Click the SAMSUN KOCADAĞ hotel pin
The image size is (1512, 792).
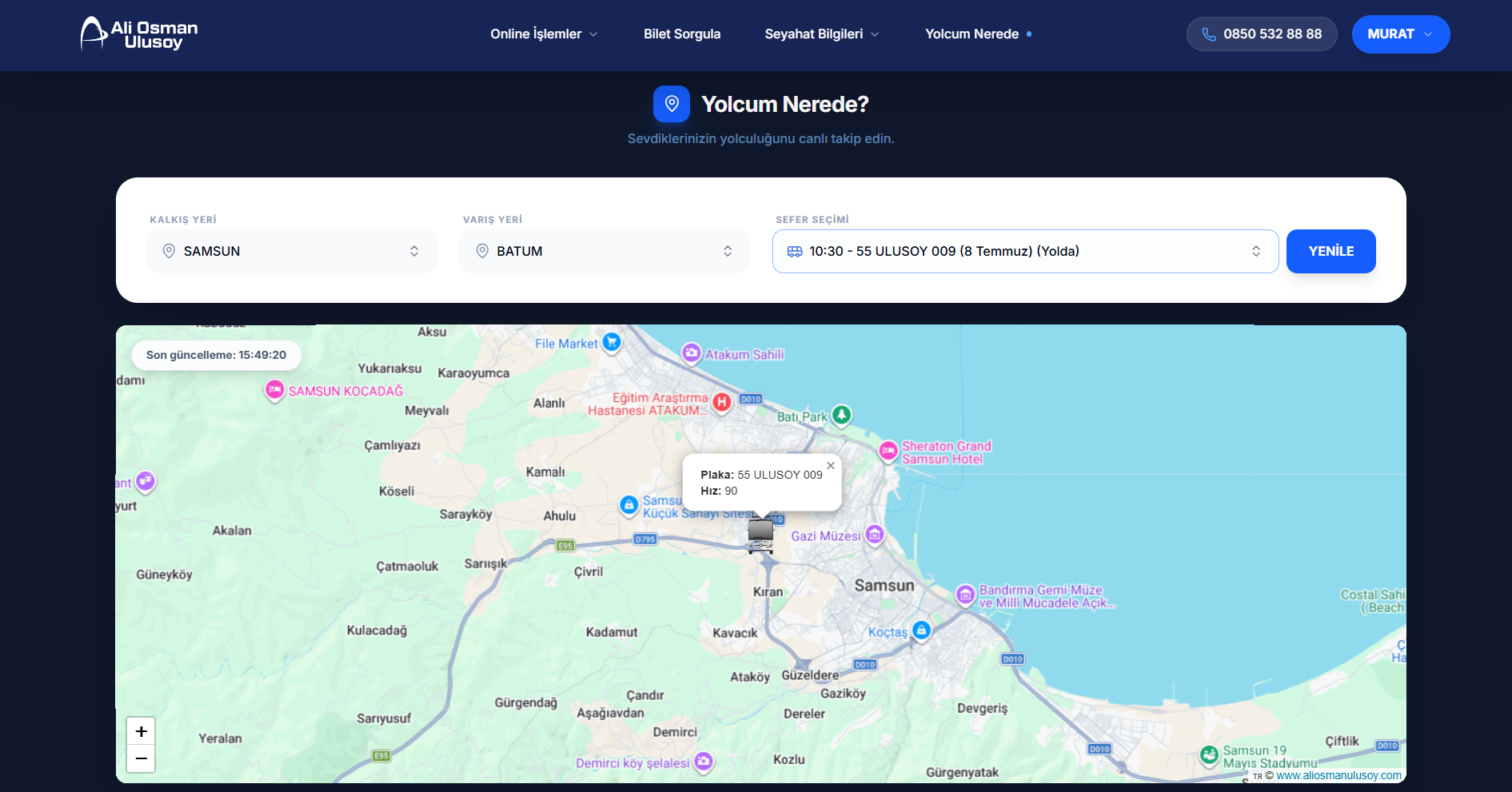point(274,389)
